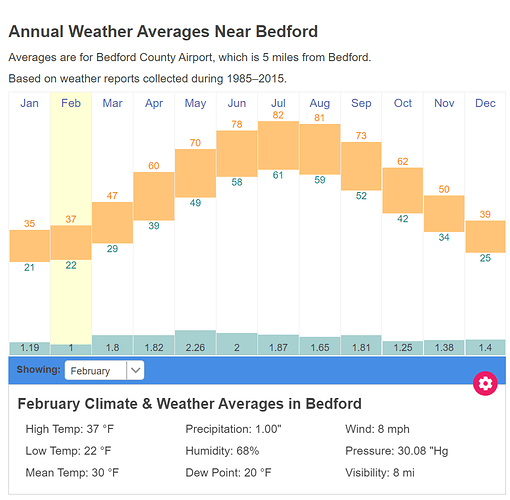Select the Feb month column header

71,103
